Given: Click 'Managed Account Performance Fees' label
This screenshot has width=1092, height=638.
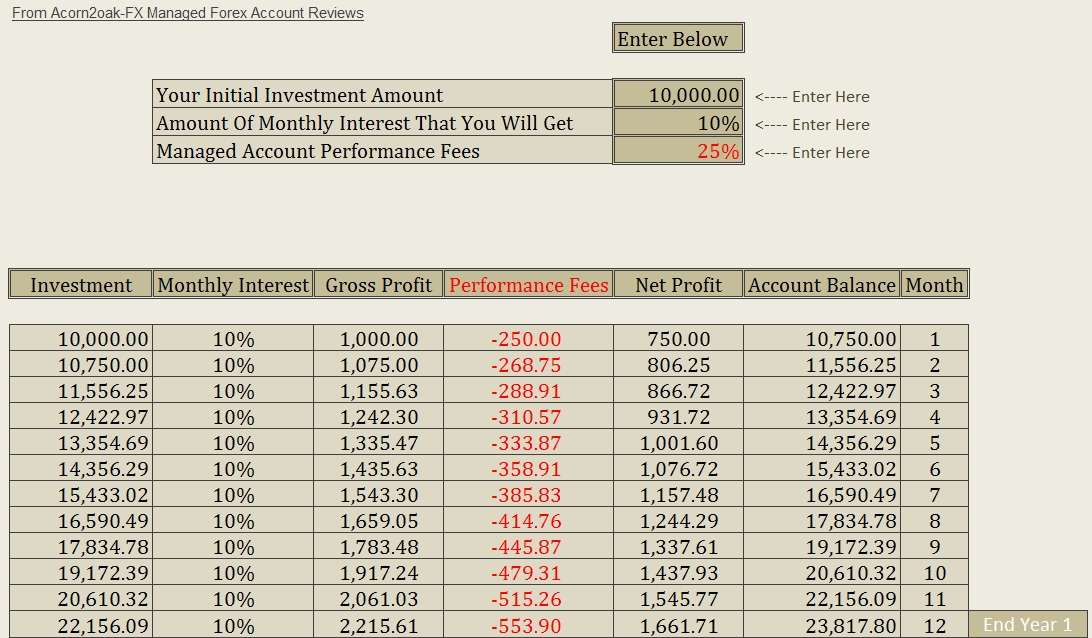Looking at the screenshot, I should (382, 150).
